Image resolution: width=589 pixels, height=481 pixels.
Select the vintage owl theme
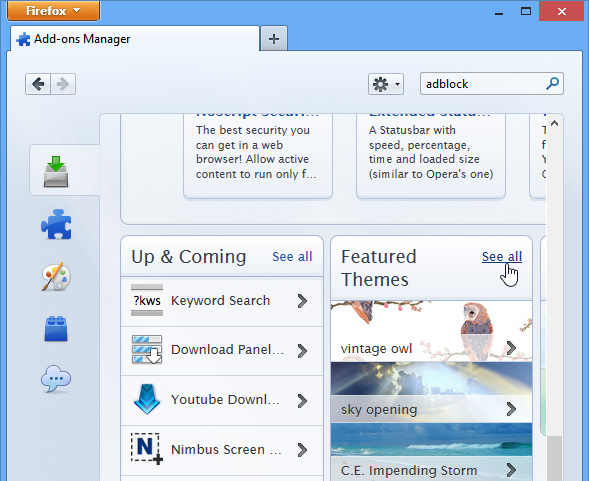point(431,331)
